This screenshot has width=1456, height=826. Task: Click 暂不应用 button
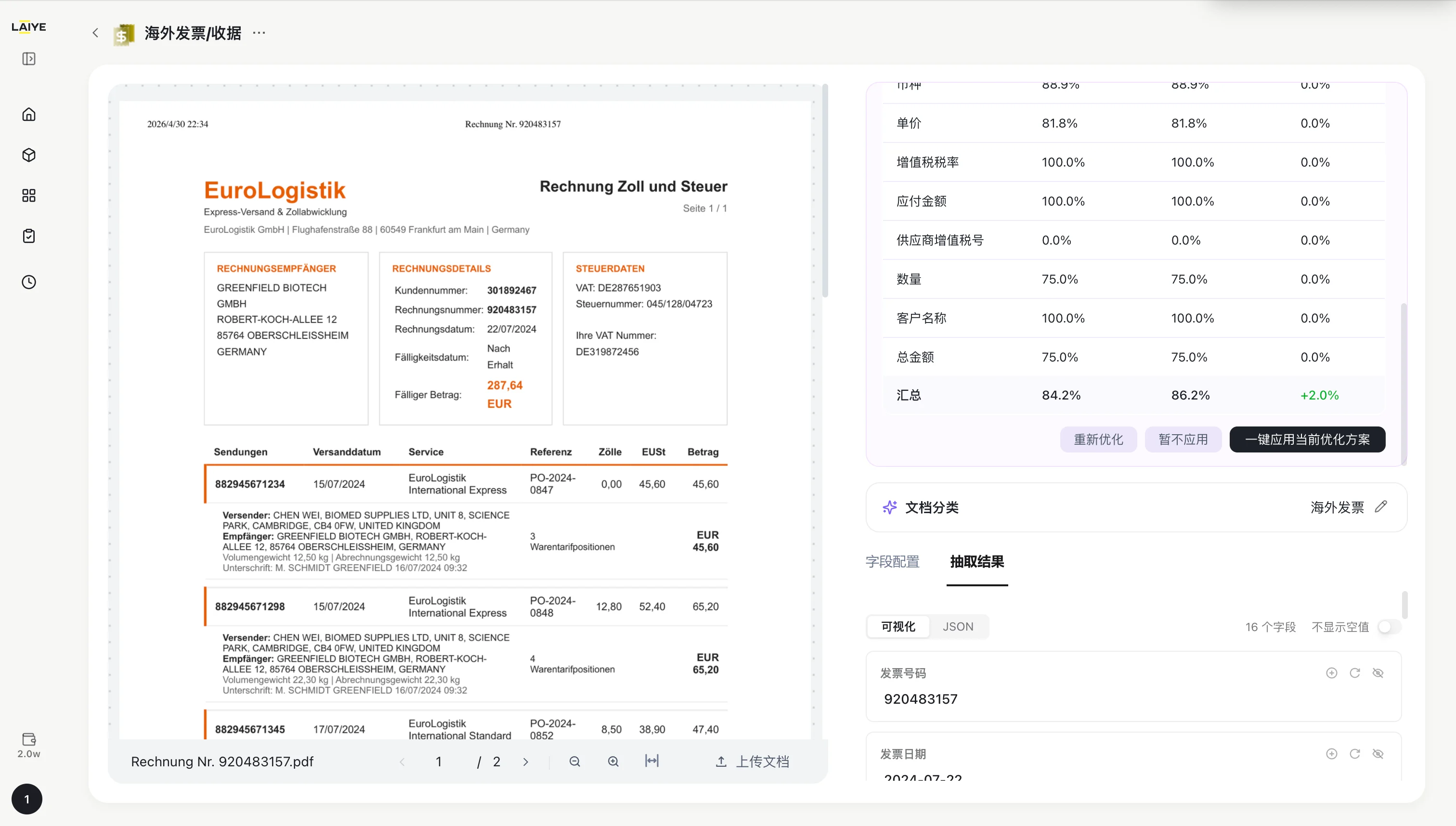click(x=1183, y=439)
